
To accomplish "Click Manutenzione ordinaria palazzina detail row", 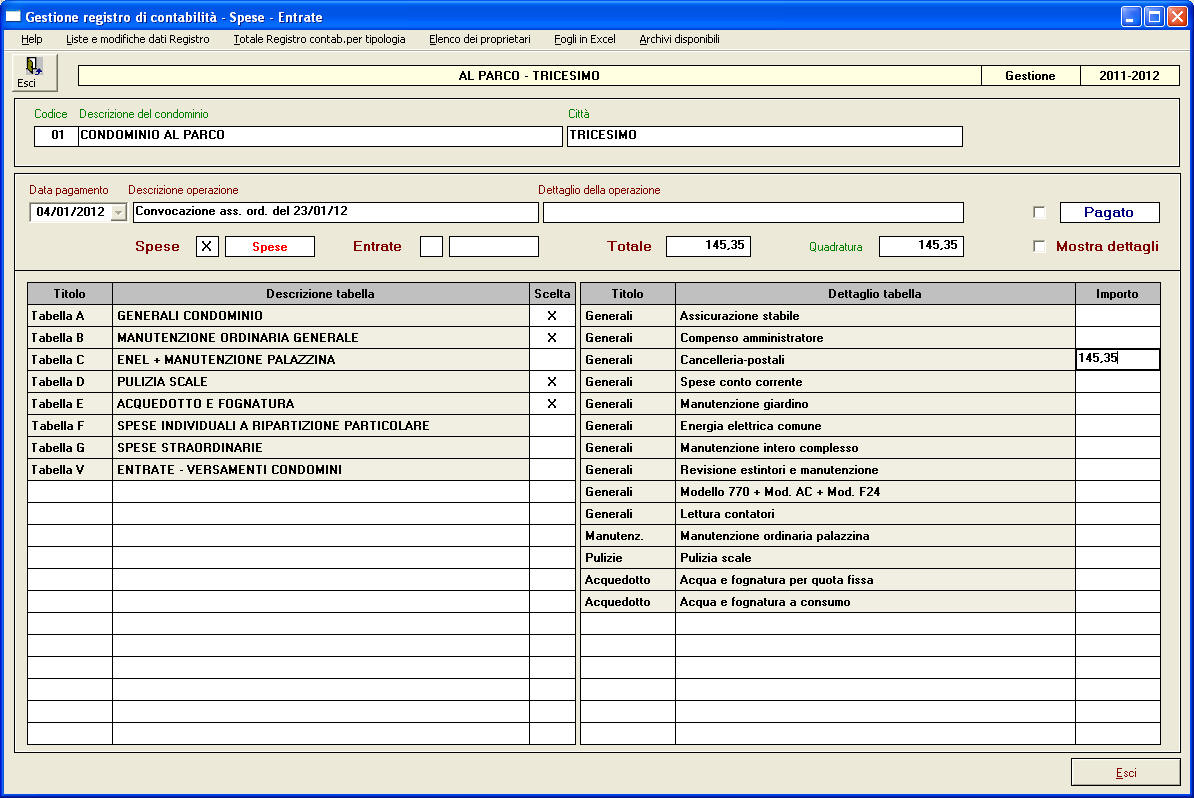I will (870, 536).
